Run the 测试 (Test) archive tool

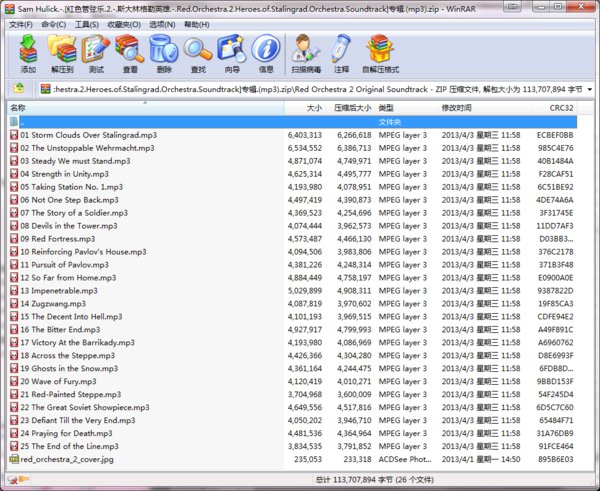click(x=96, y=53)
